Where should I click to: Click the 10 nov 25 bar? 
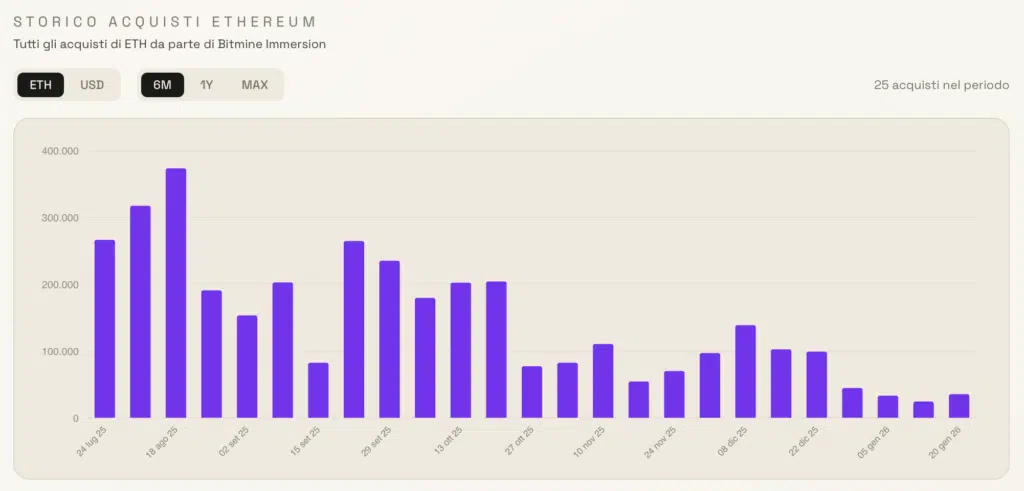coord(603,381)
